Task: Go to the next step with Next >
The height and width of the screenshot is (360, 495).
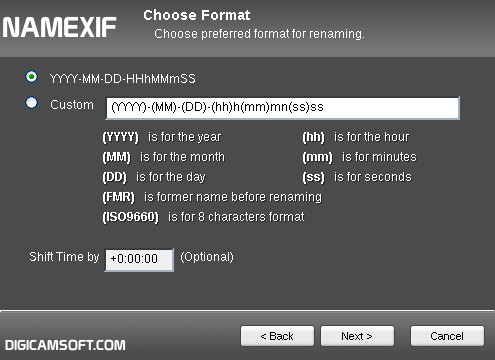Action: (x=357, y=336)
